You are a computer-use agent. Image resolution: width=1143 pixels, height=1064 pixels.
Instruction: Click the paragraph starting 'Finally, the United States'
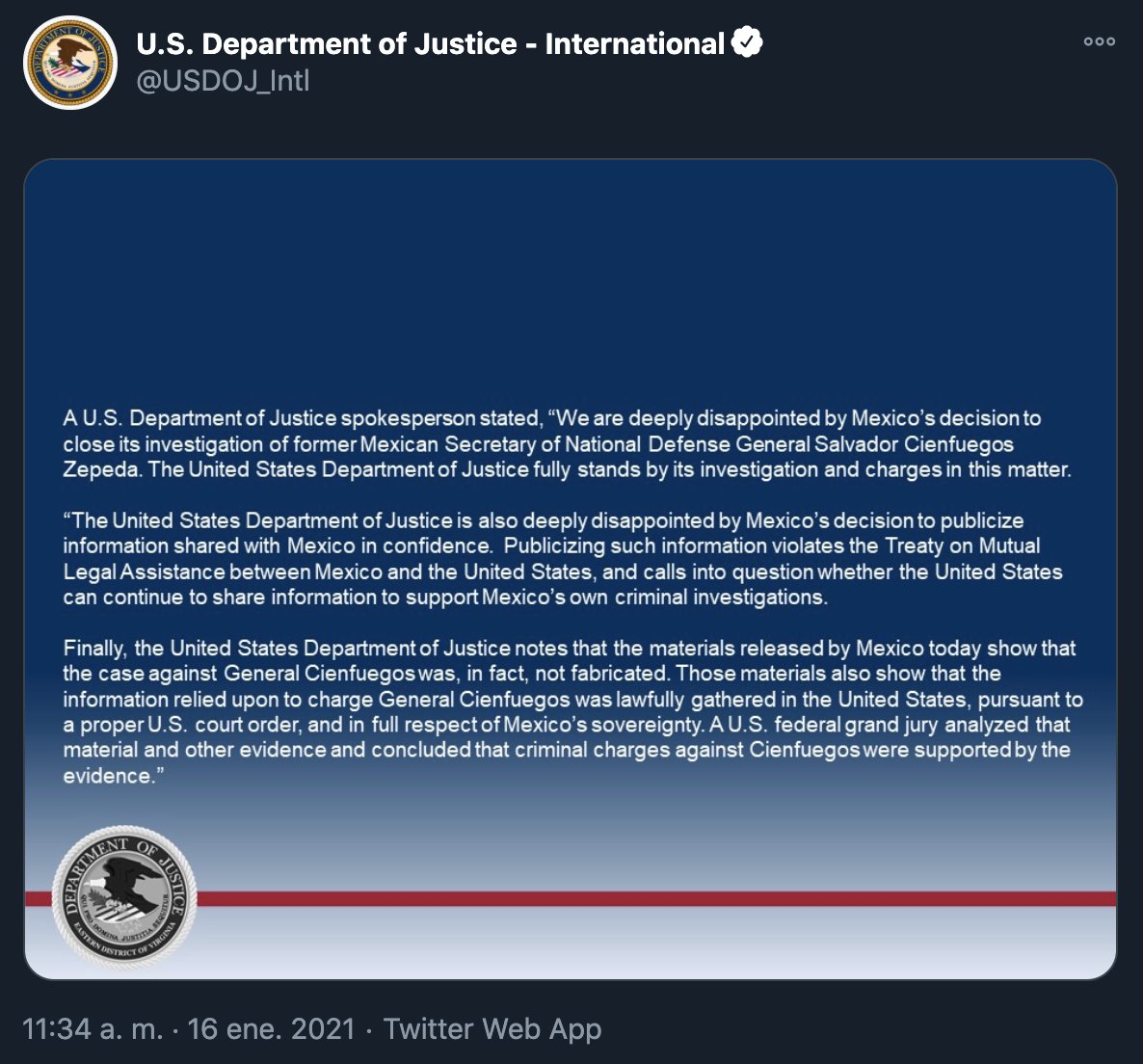[x=573, y=712]
